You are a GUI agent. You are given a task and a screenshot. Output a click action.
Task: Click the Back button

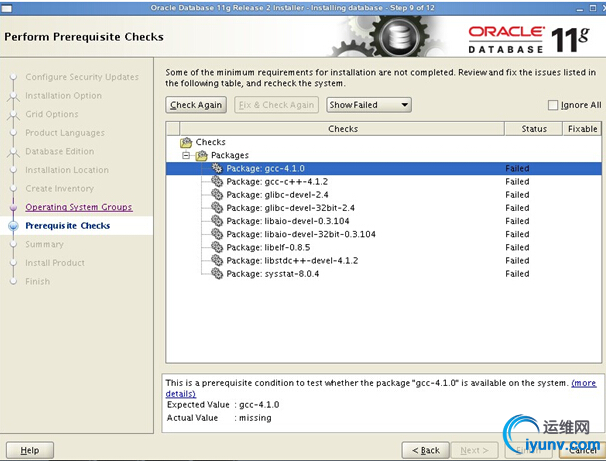[426, 450]
